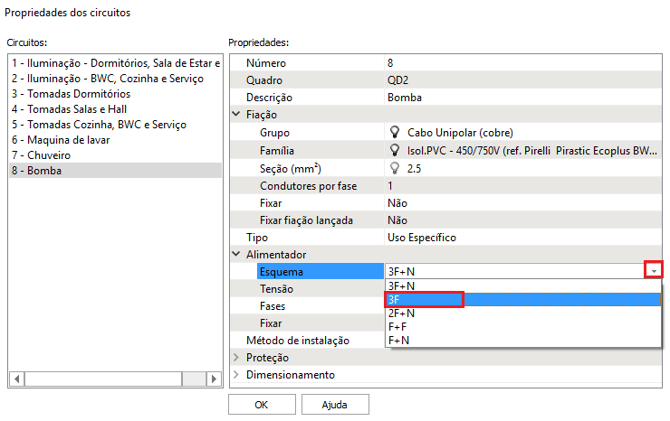
Task: Toggle the Esquema dropdown arrow
Action: click(653, 271)
